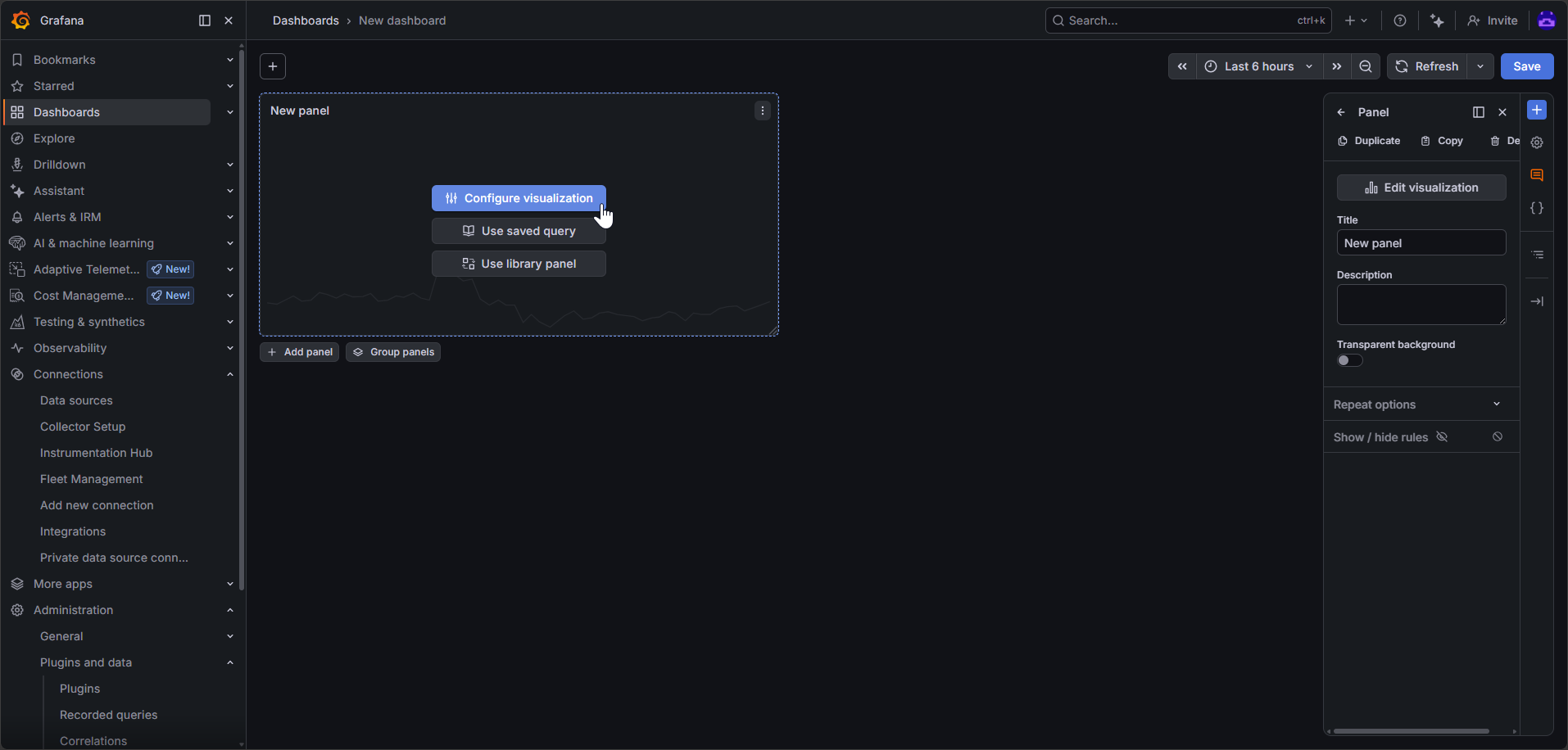Open Recorded queries menu item

(108, 715)
